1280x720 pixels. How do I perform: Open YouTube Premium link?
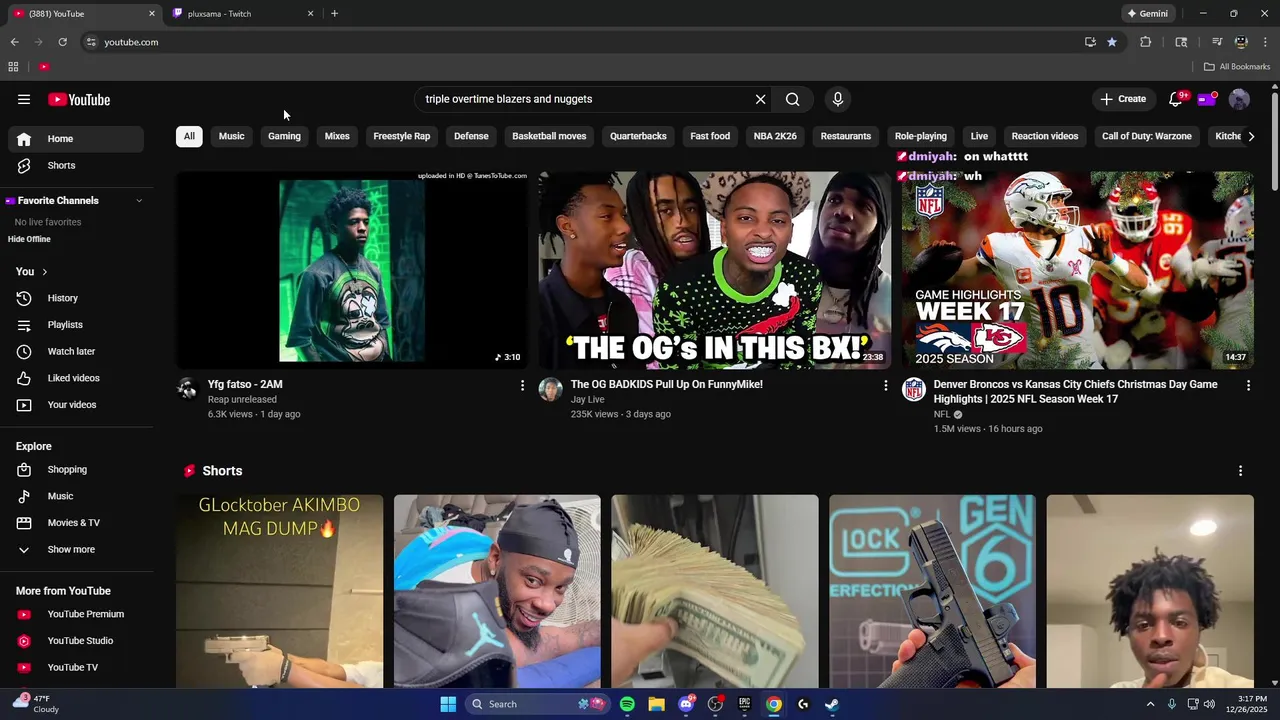(76, 614)
